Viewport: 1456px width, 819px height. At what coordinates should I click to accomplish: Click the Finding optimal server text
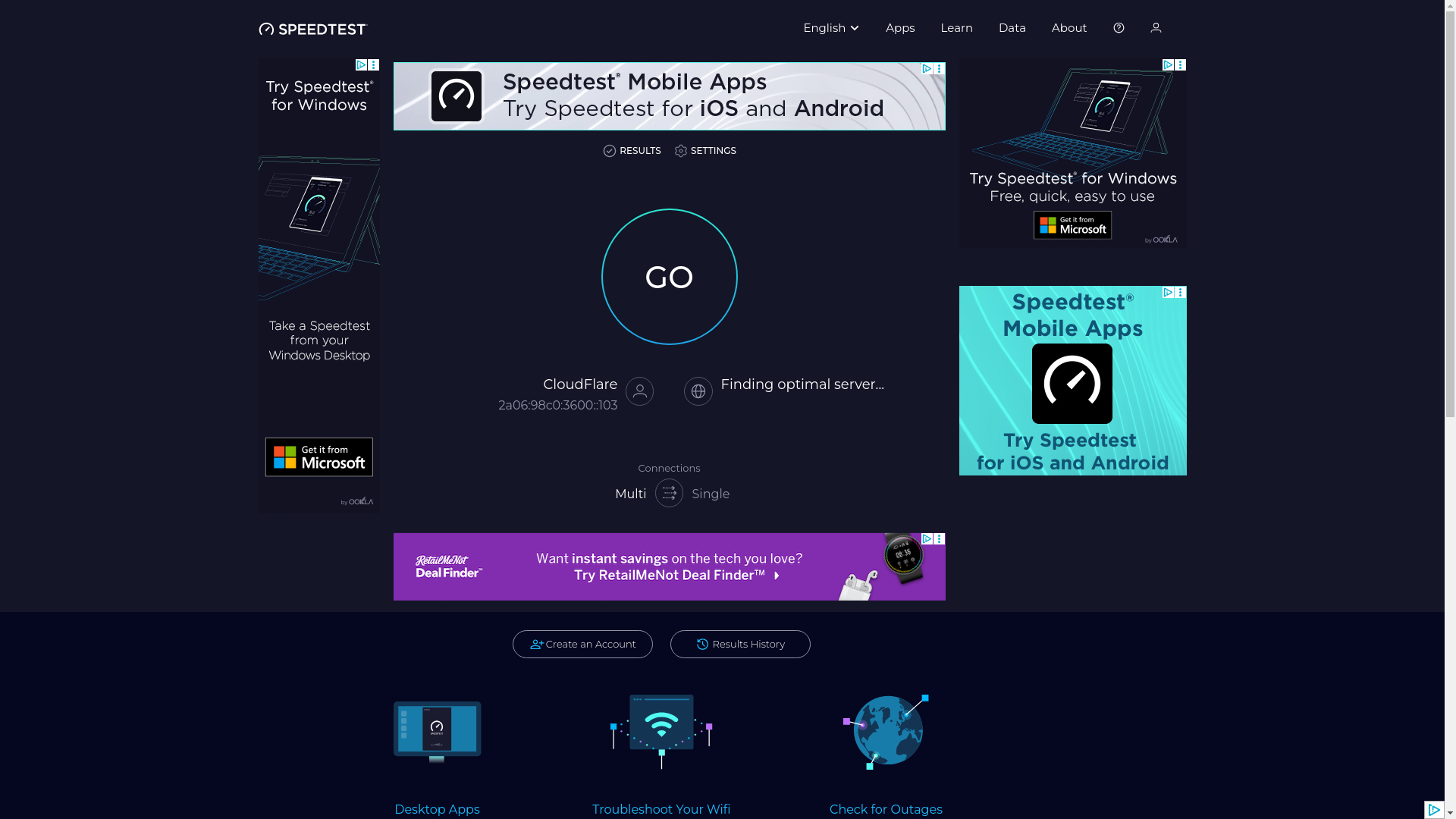point(802,384)
